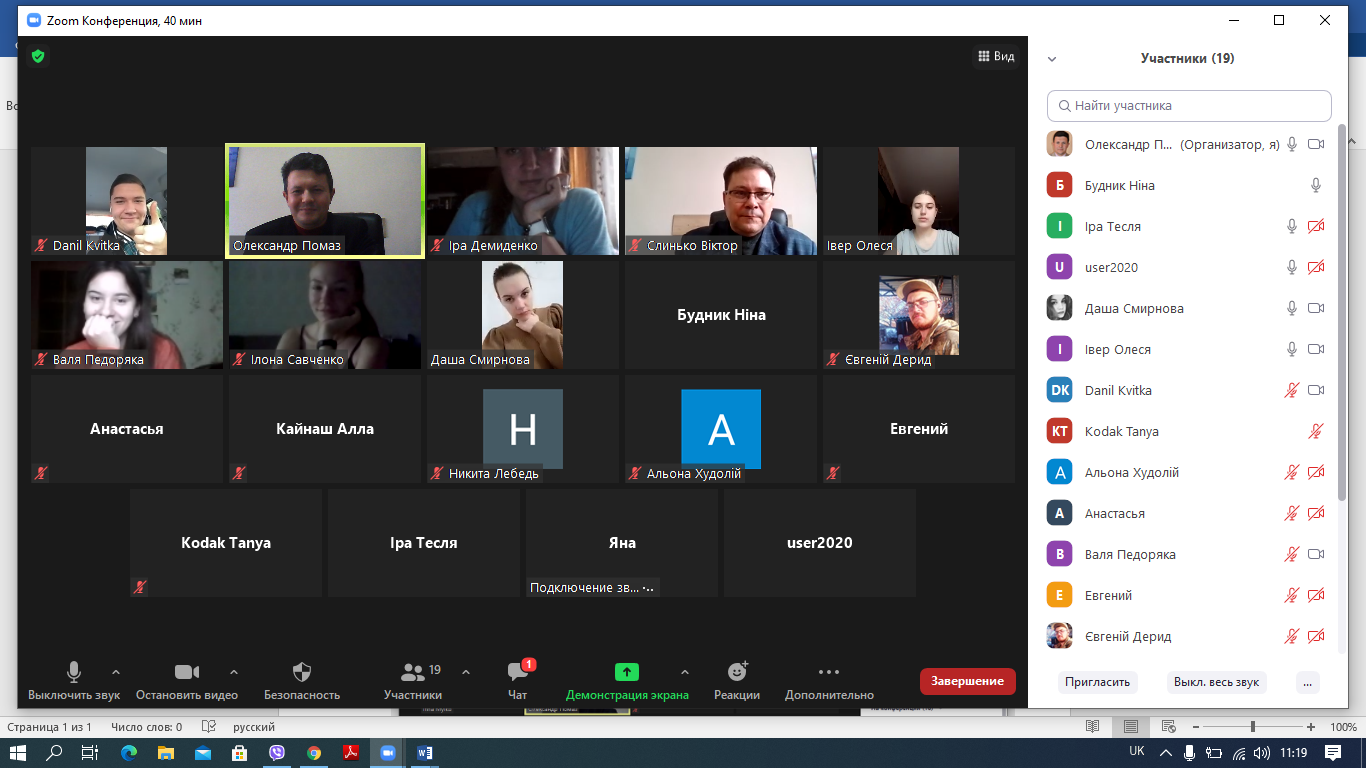The height and width of the screenshot is (768, 1366).
Task: Switch to Word from the taskbar
Action: point(425,753)
